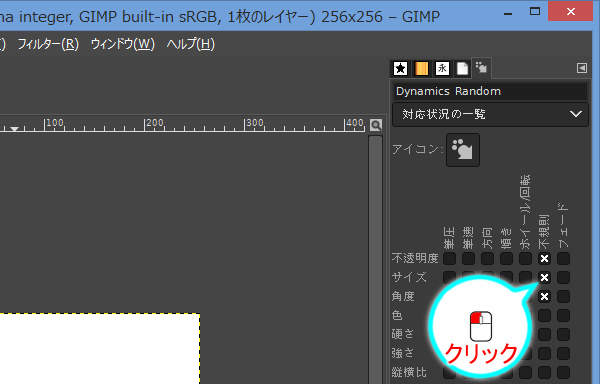Switch to the white document icon tab
Viewport: 600px width, 384px height.
click(x=462, y=69)
